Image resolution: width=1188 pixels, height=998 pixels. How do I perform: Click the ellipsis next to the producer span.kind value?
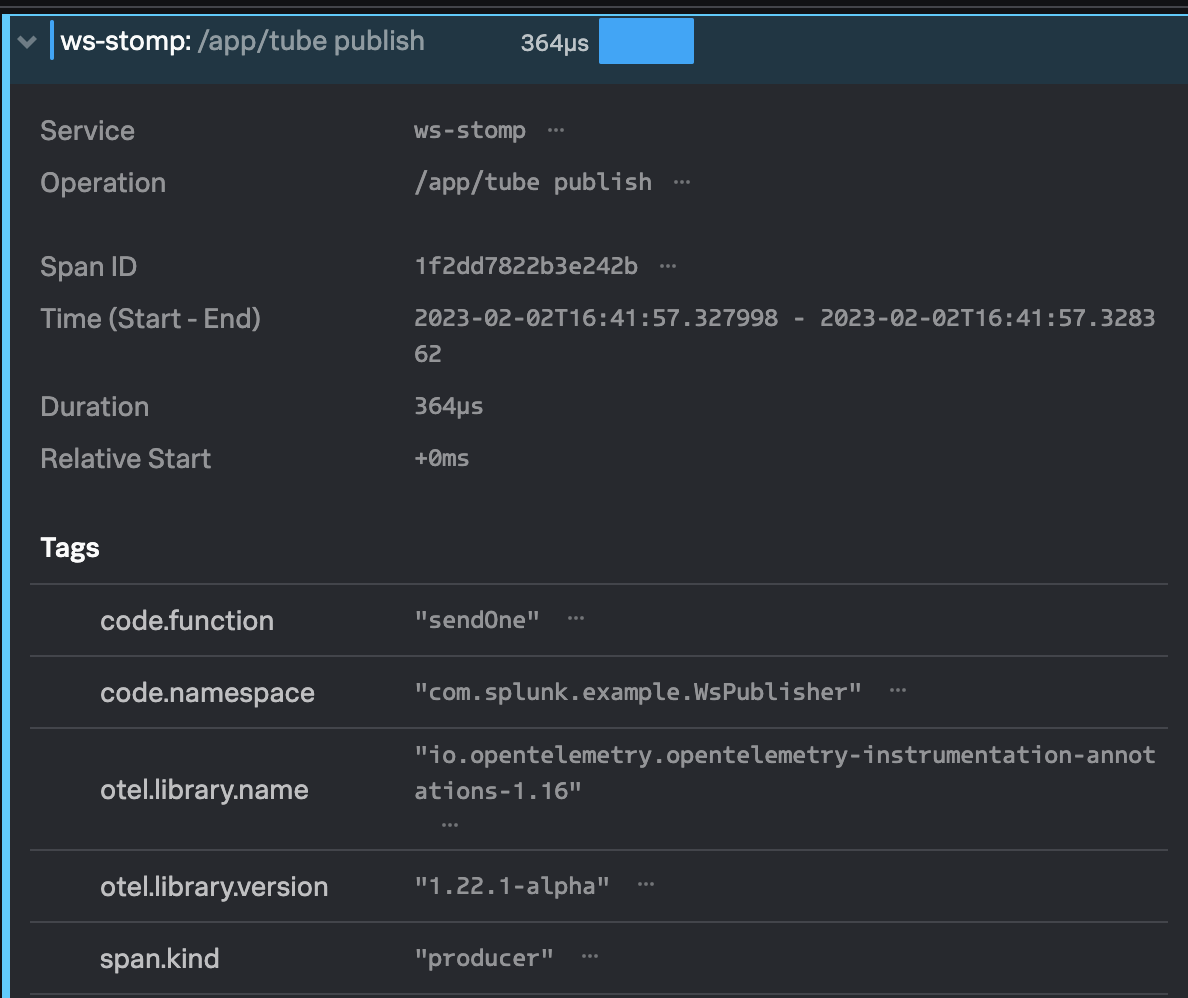[x=589, y=956]
